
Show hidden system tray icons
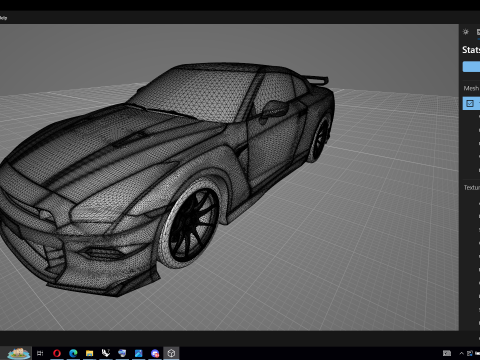[x=462, y=353]
